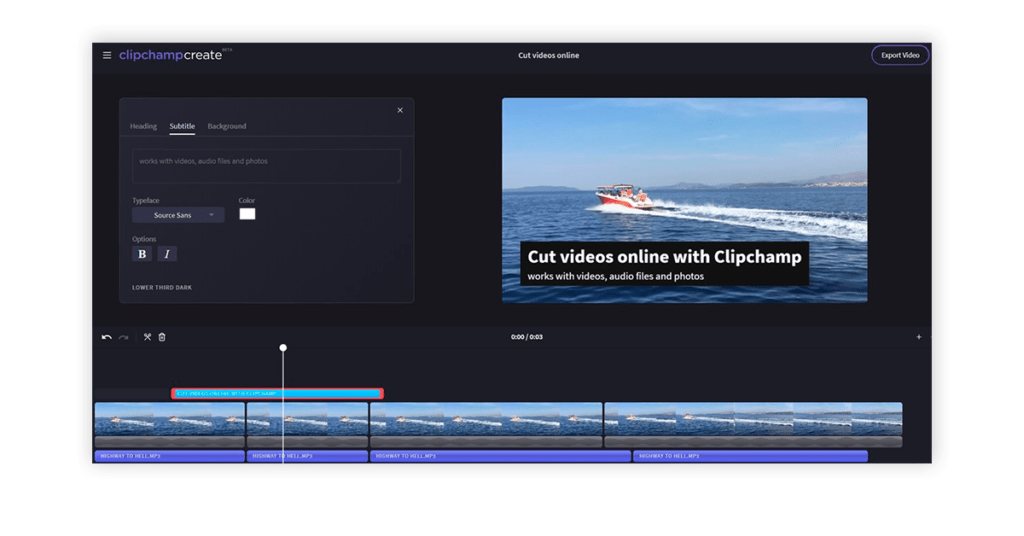Click the project title Cut videos online
The image size is (1024, 536).
pos(549,55)
